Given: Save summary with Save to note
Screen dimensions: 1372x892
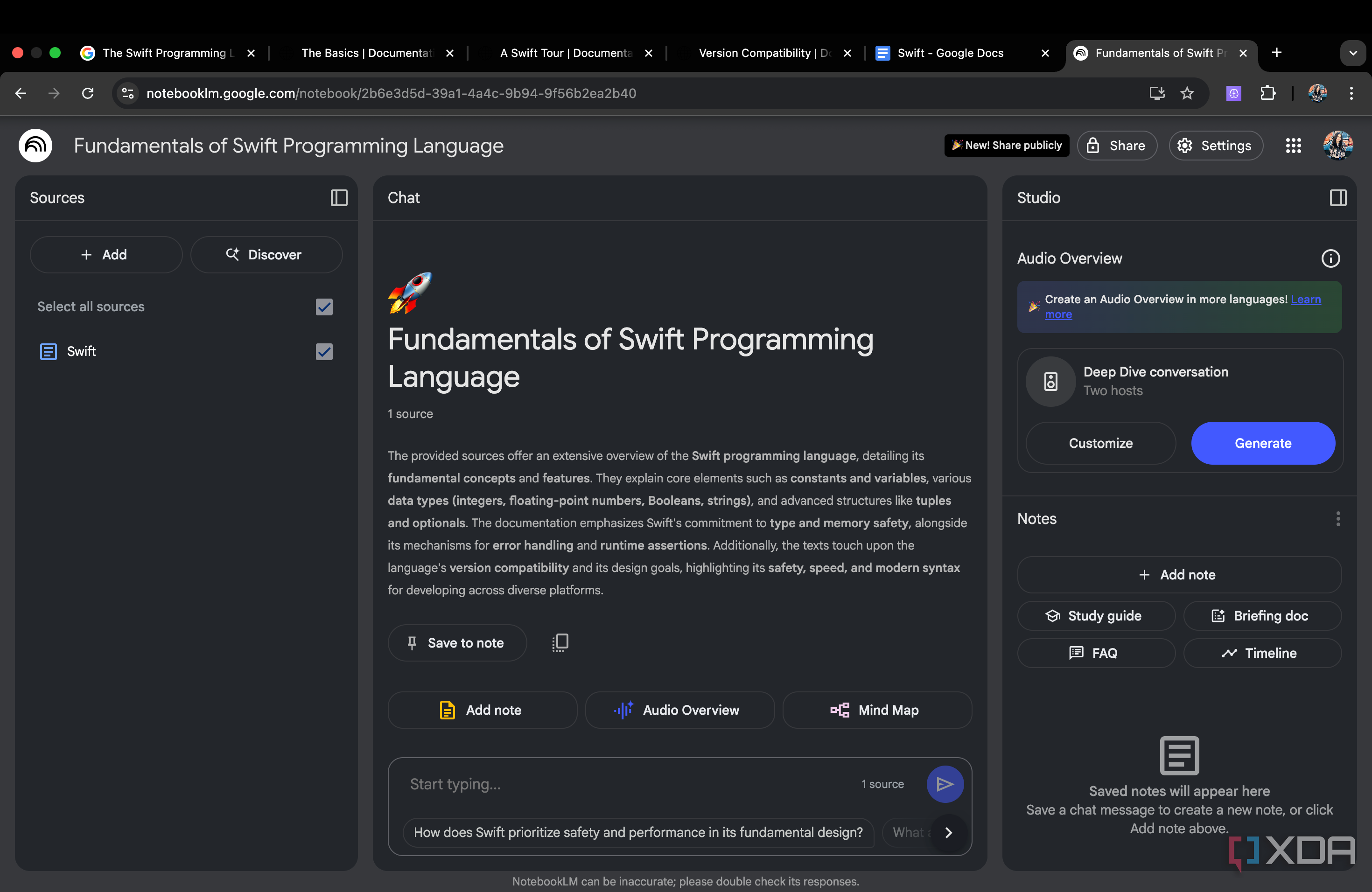Looking at the screenshot, I should click(x=456, y=643).
